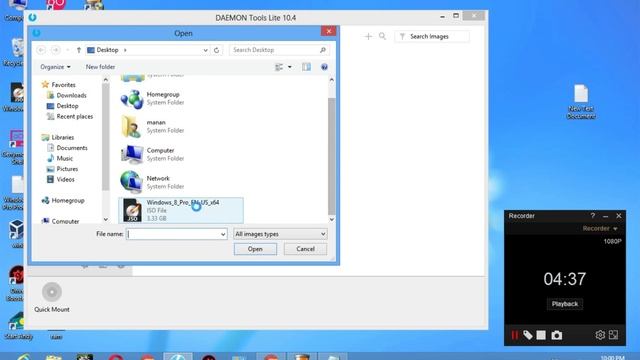Click the file list vertical scrollbar
This screenshot has height=360, width=640.
pyautogui.click(x=331, y=155)
